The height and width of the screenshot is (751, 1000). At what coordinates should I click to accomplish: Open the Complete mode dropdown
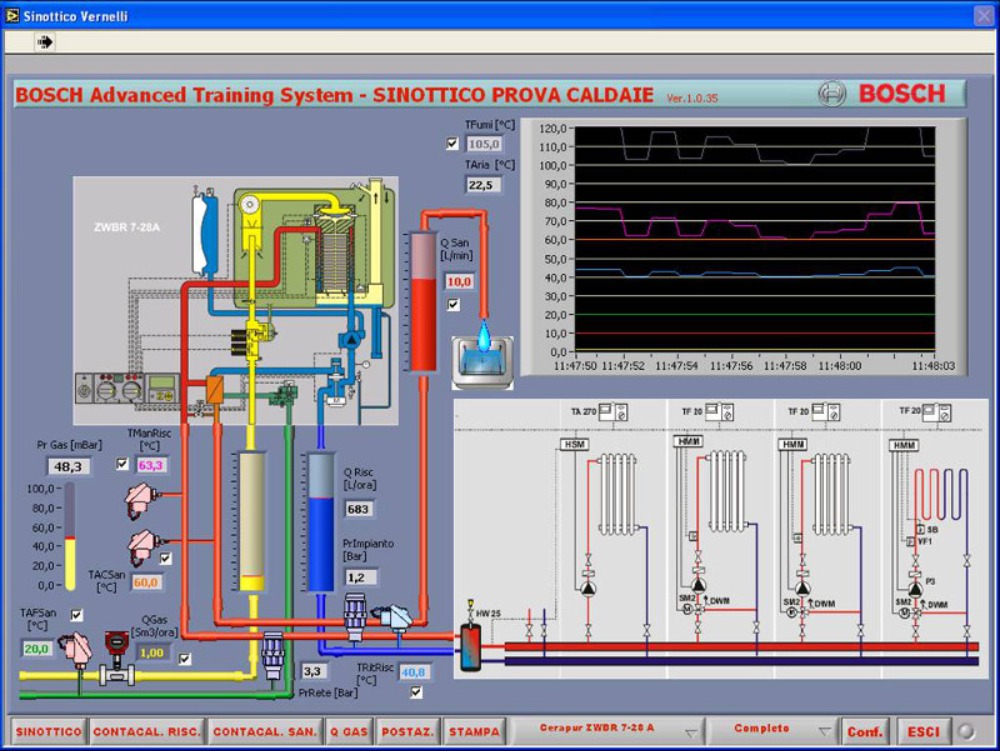pyautogui.click(x=772, y=731)
